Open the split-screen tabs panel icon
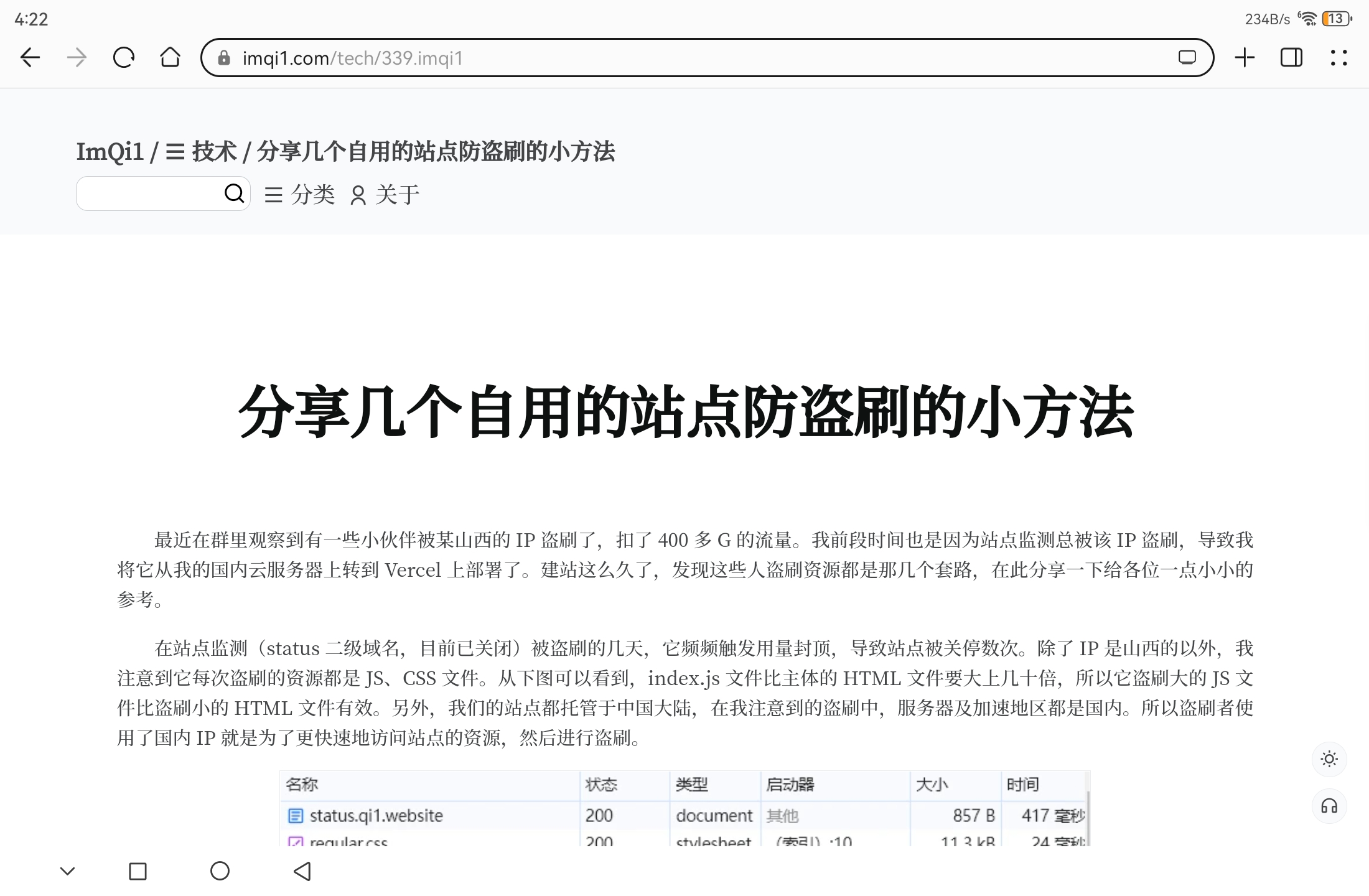 pyautogui.click(x=1291, y=58)
